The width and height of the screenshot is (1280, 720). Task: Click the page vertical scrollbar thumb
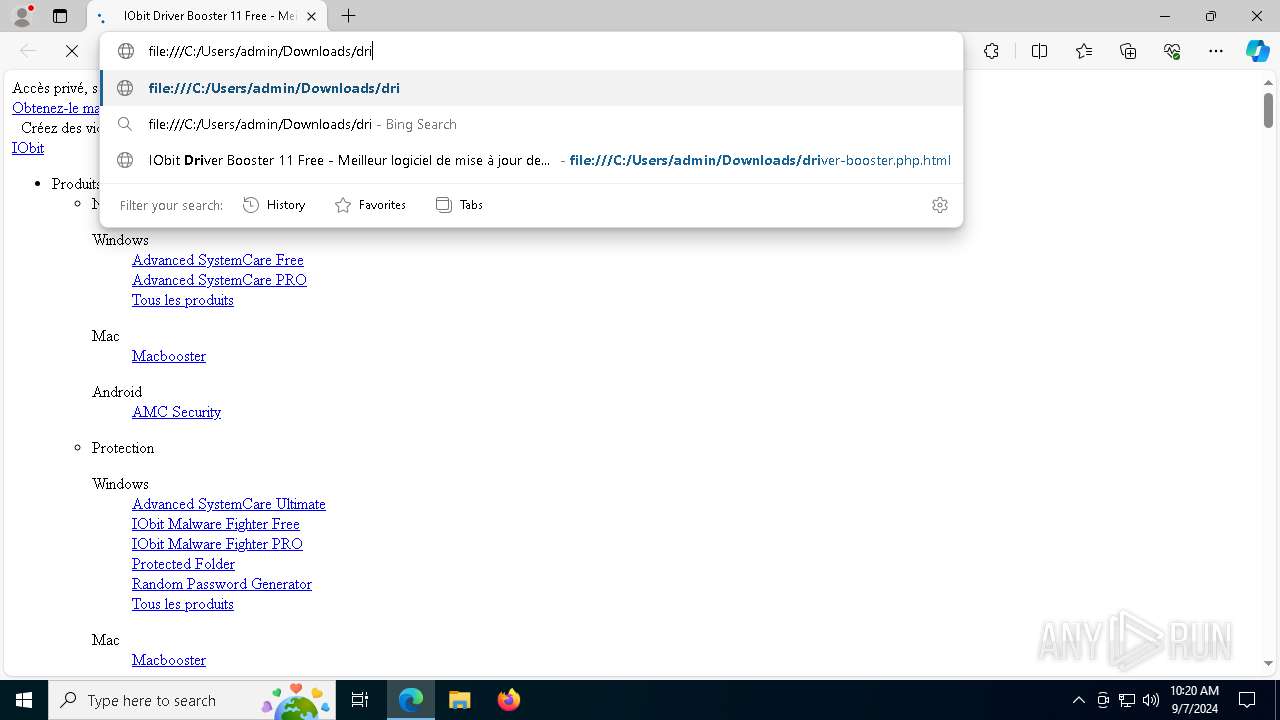[x=1268, y=110]
